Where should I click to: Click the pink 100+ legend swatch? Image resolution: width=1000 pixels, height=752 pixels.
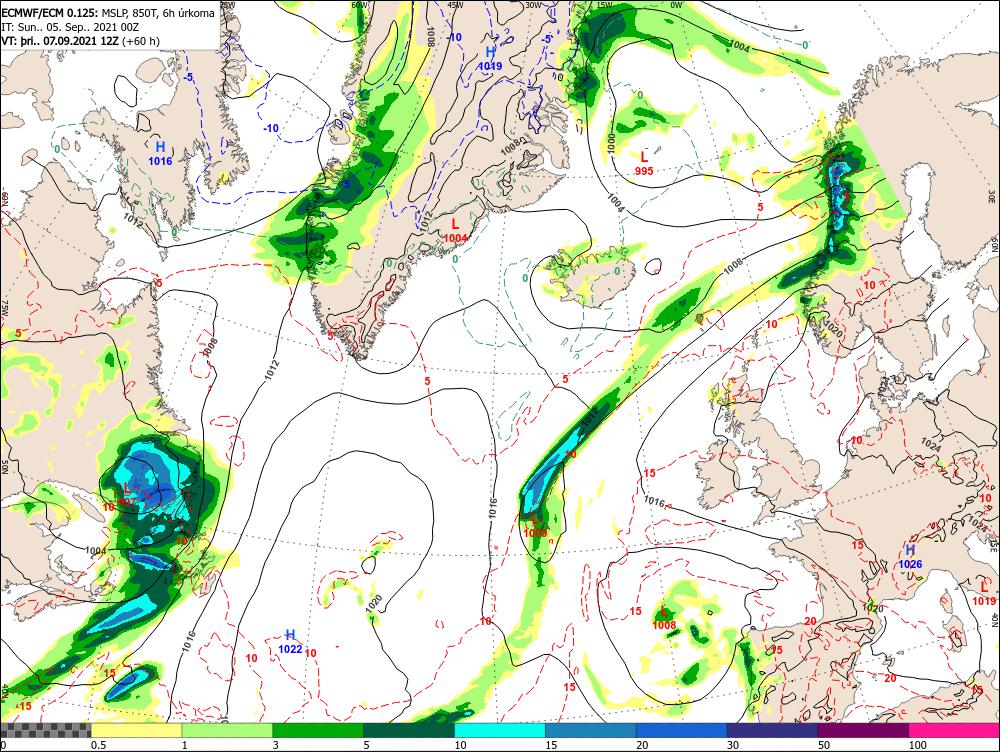click(x=954, y=730)
